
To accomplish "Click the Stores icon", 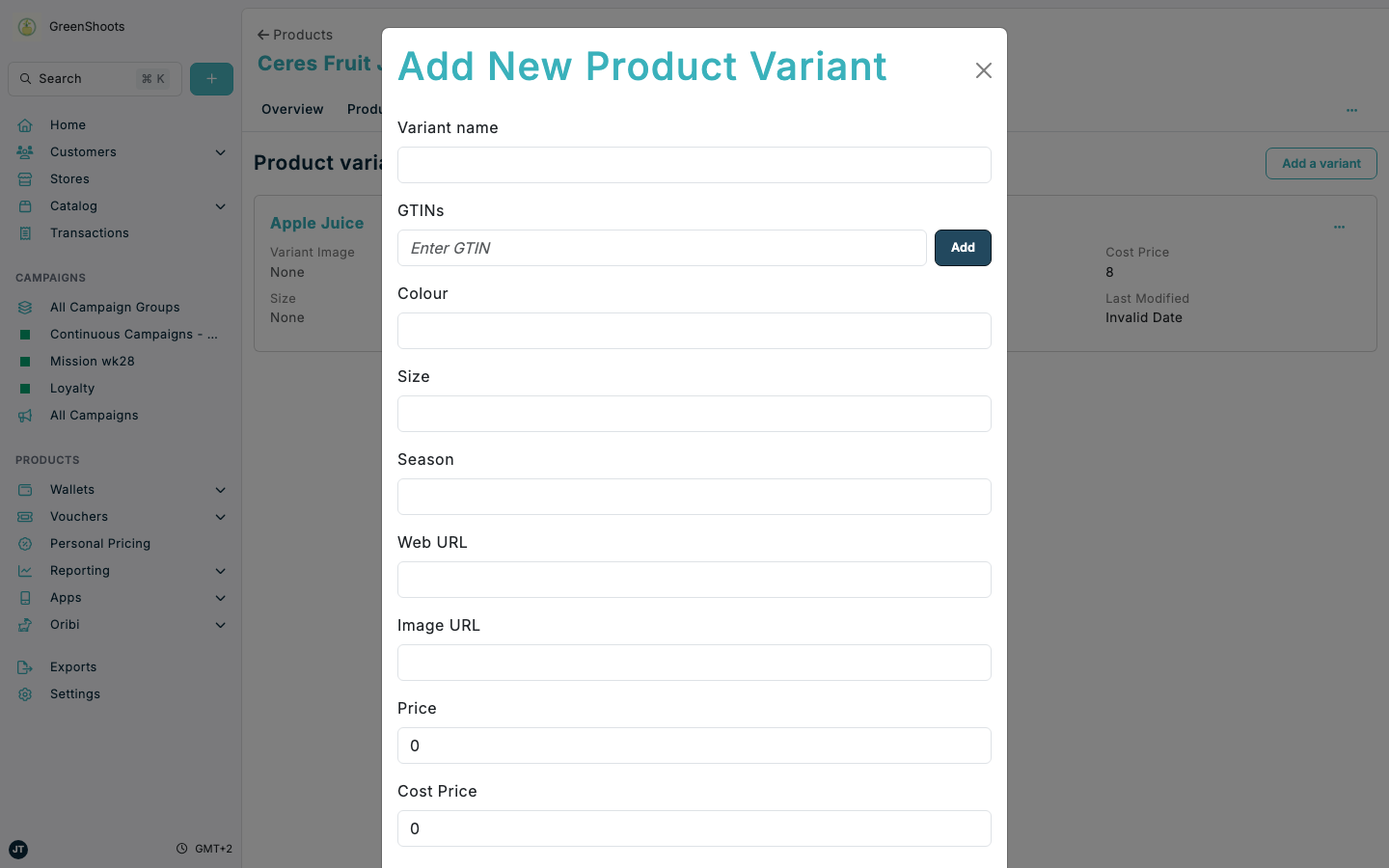I will coord(26,178).
